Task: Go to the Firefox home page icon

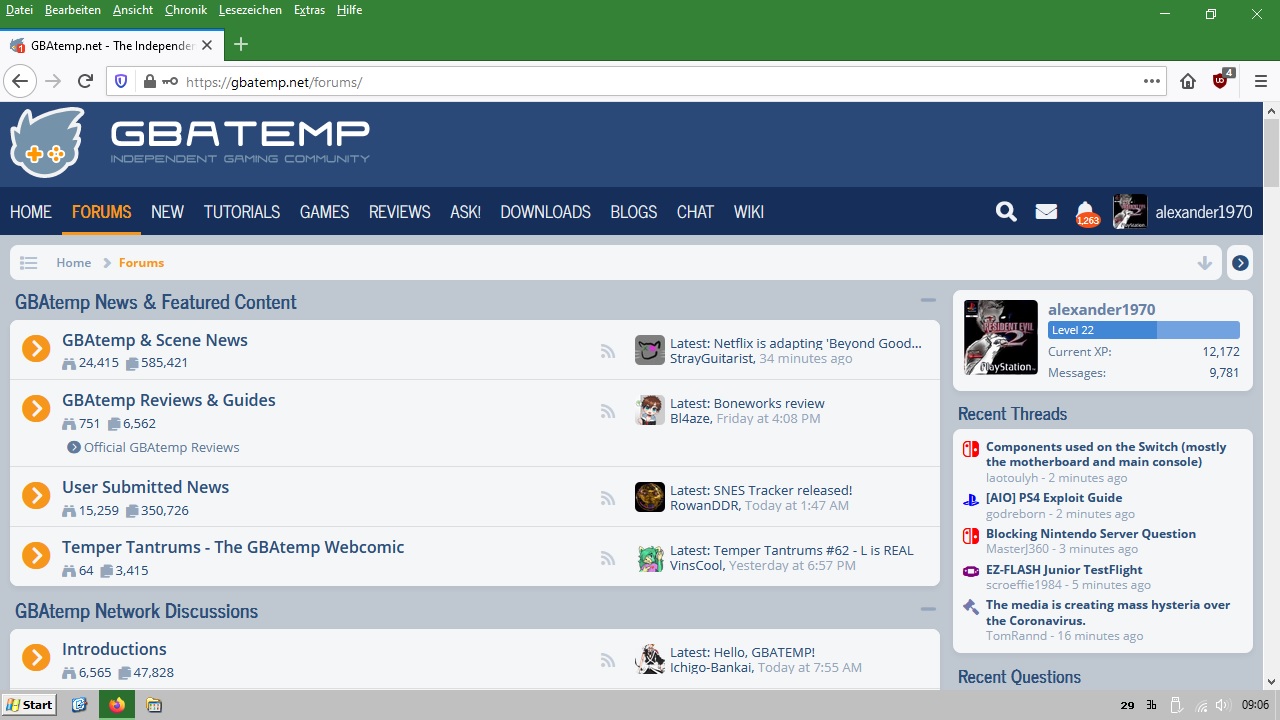Action: coord(1188,81)
